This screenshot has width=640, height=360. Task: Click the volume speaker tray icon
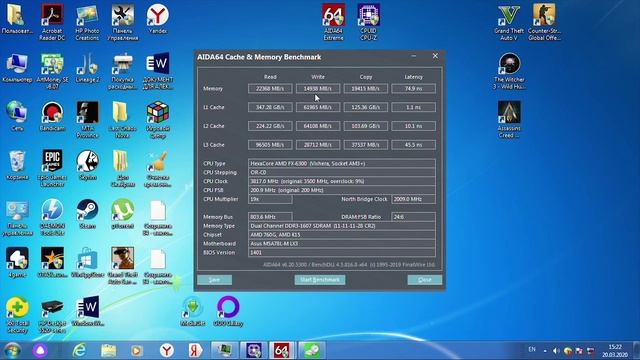pos(556,351)
